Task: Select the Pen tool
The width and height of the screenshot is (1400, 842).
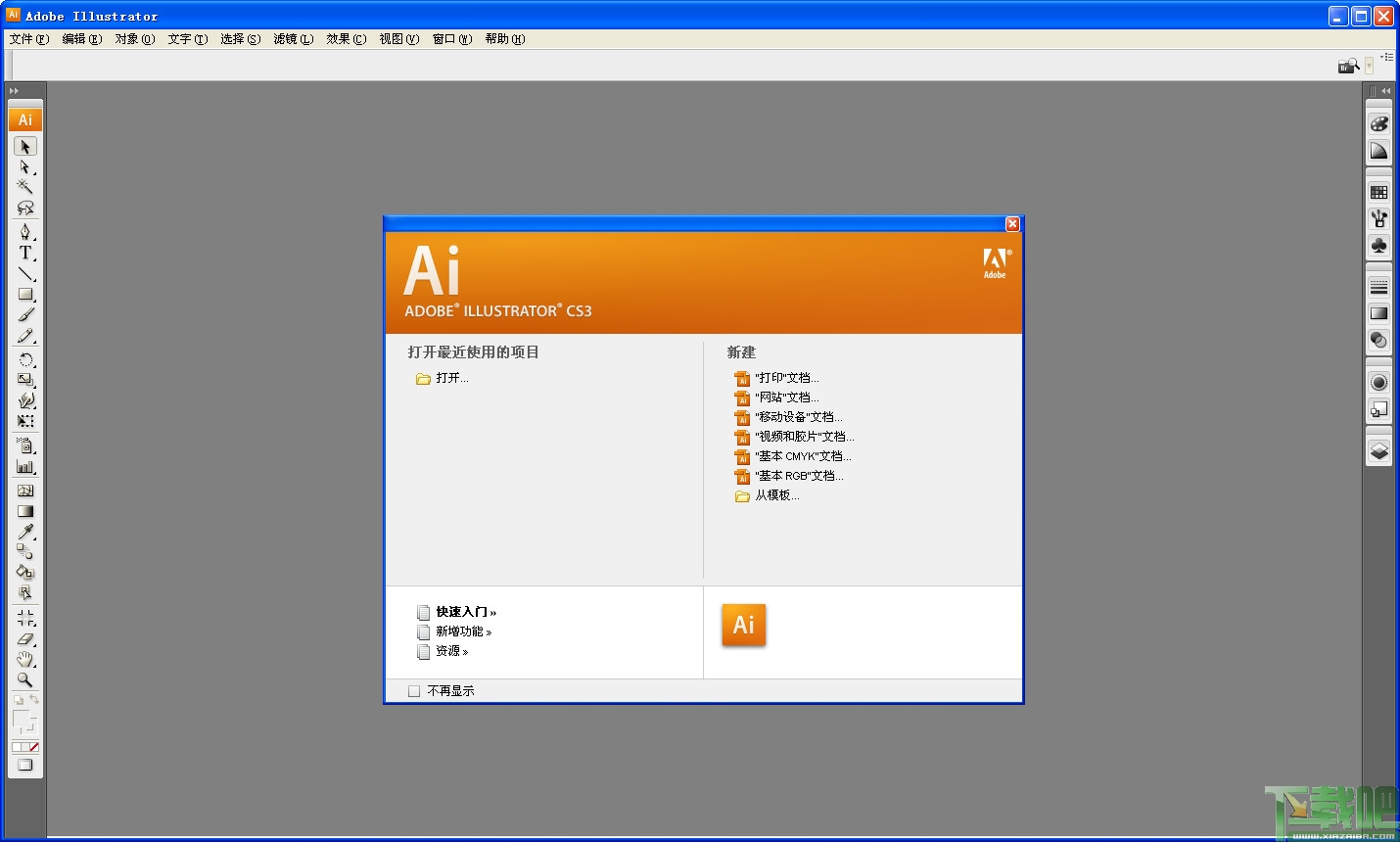Action: tap(25, 232)
